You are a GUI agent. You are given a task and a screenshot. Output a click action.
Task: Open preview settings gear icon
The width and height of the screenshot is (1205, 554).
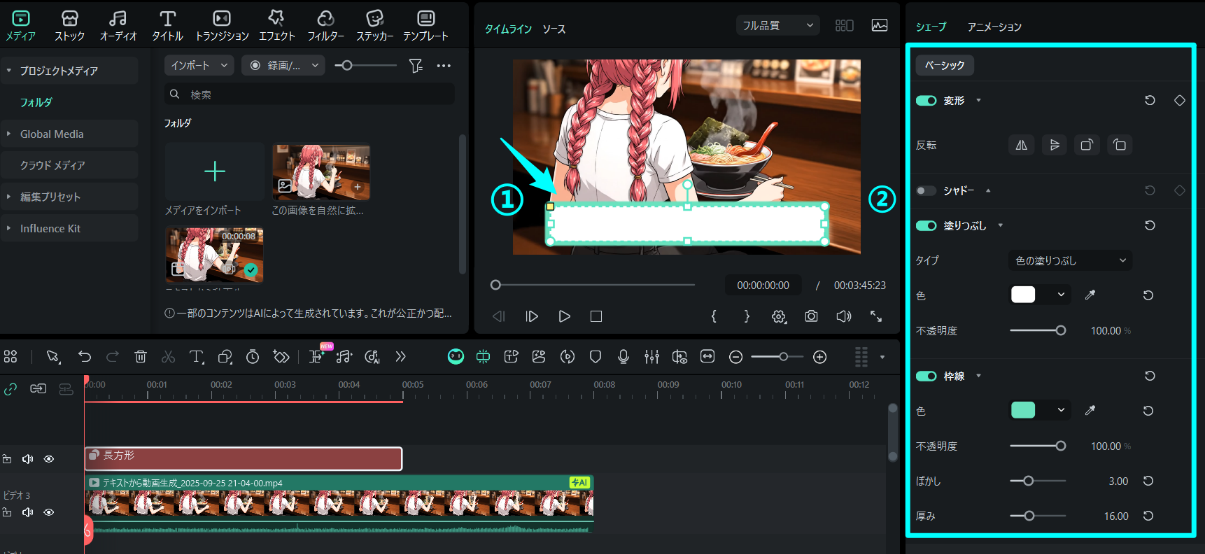779,316
